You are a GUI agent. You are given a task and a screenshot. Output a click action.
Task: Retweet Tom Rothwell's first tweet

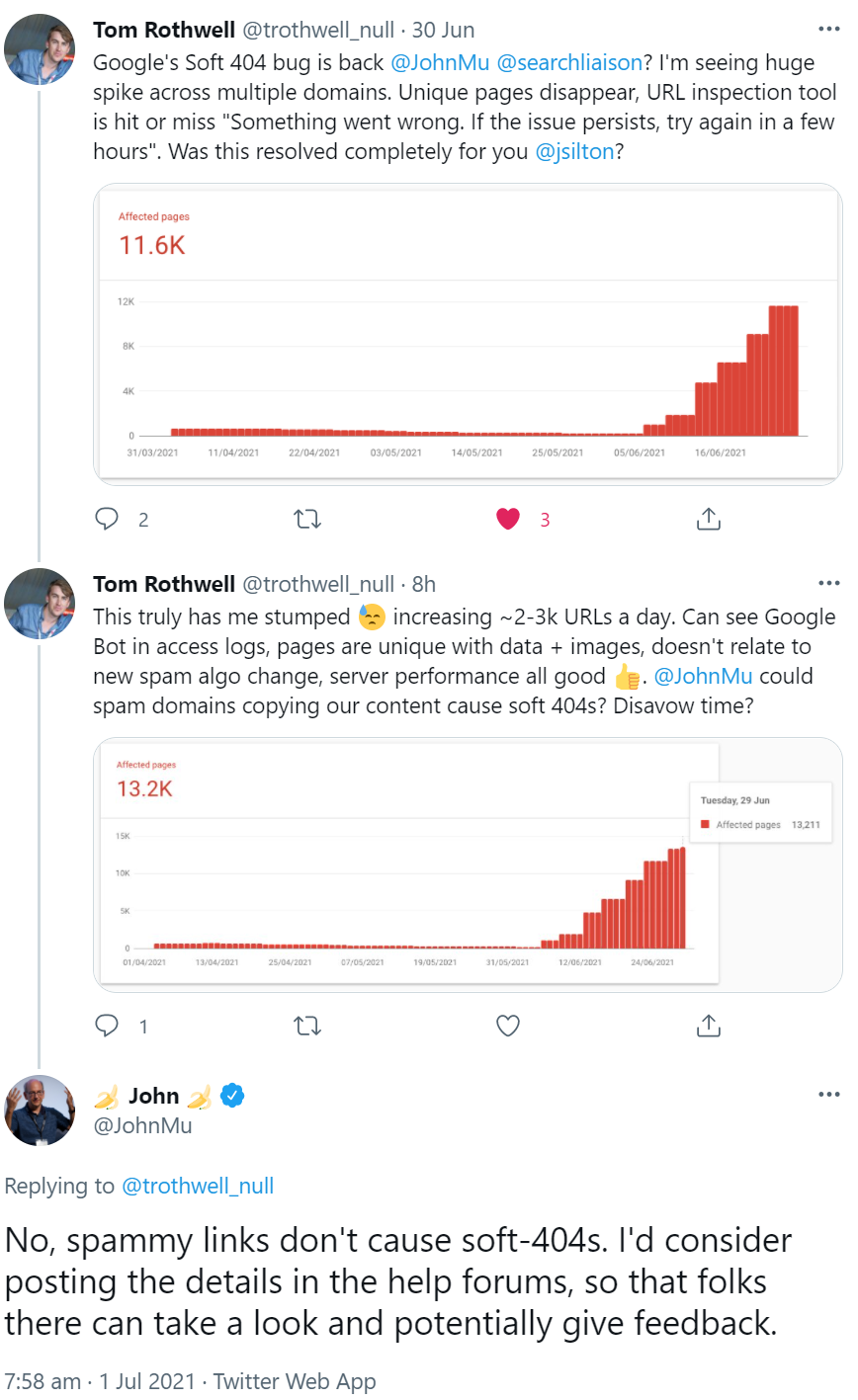pyautogui.click(x=307, y=518)
